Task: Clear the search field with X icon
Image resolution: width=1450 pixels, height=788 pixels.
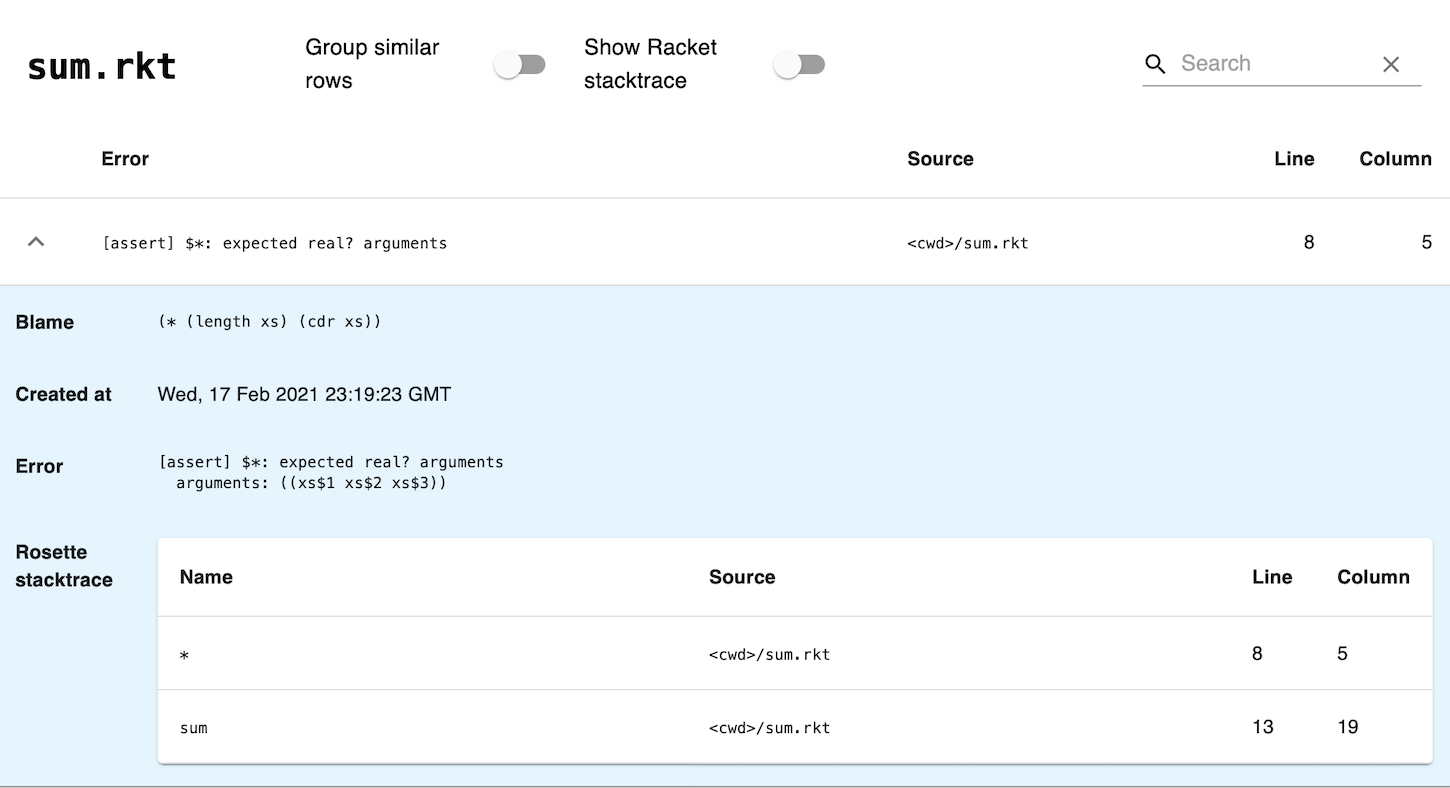Action: click(1391, 64)
